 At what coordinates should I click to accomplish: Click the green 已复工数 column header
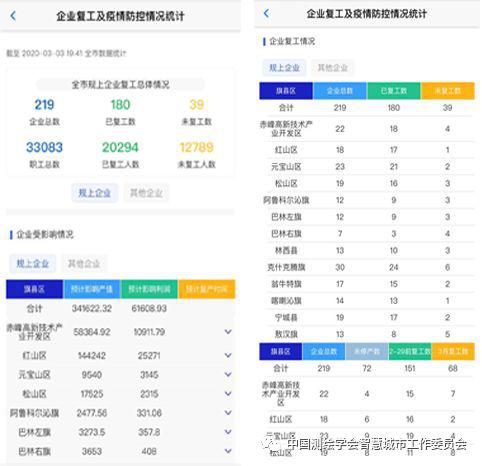[394, 91]
